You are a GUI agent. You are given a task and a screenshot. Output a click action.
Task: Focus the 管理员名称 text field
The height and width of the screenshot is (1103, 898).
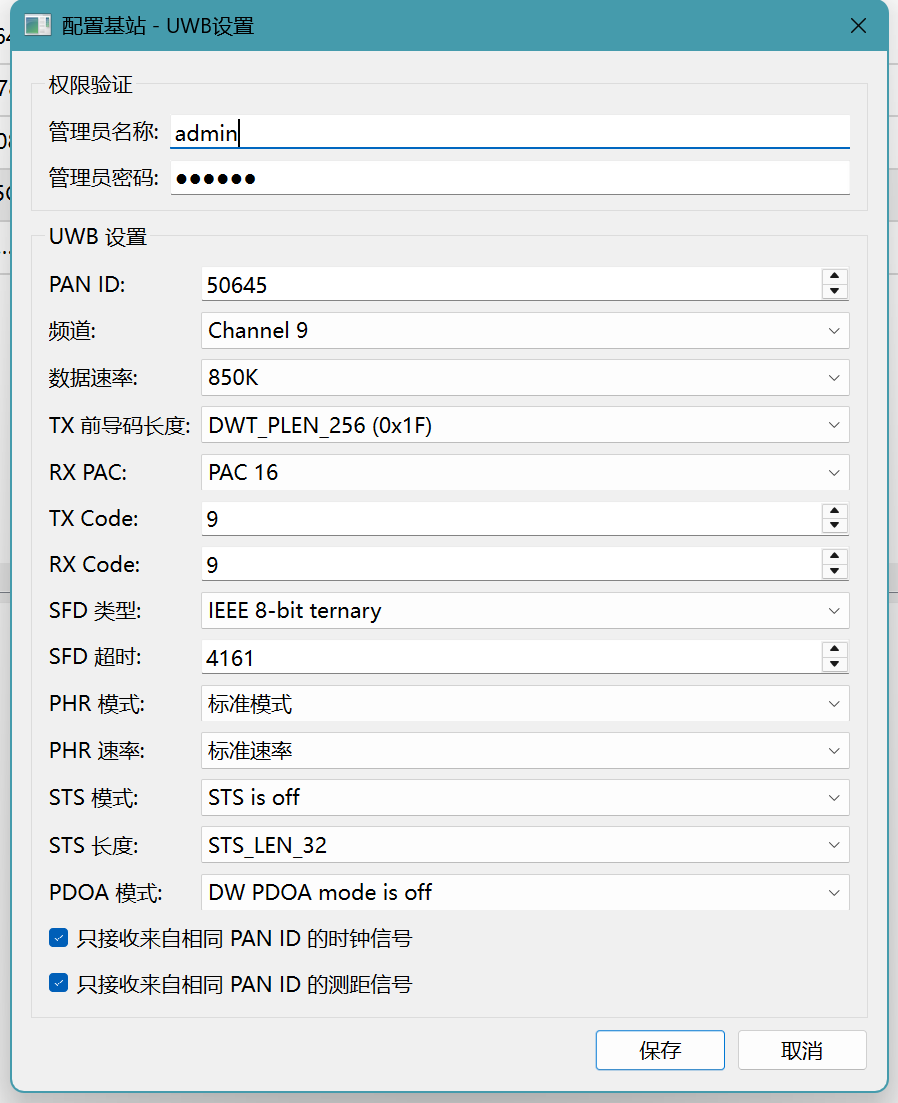pyautogui.click(x=510, y=132)
